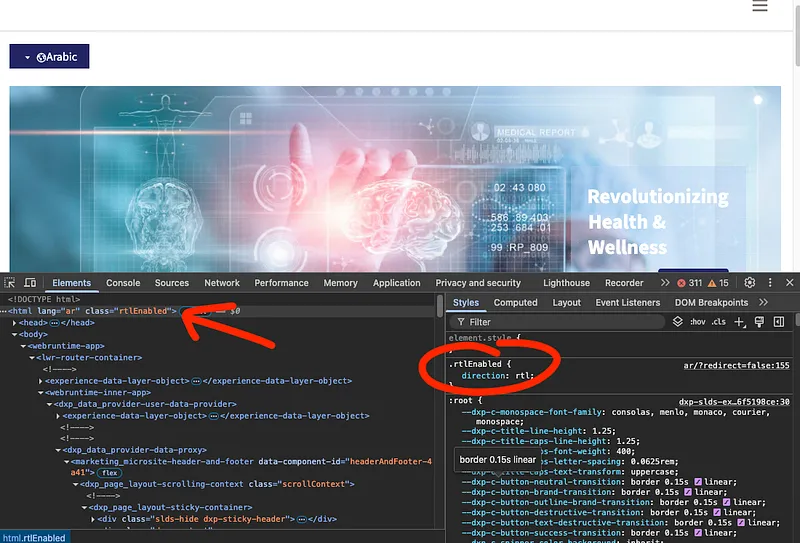Image resolution: width=800 pixels, height=543 pixels.
Task: Collapse the lwr-router-container node
Action: tap(32, 358)
